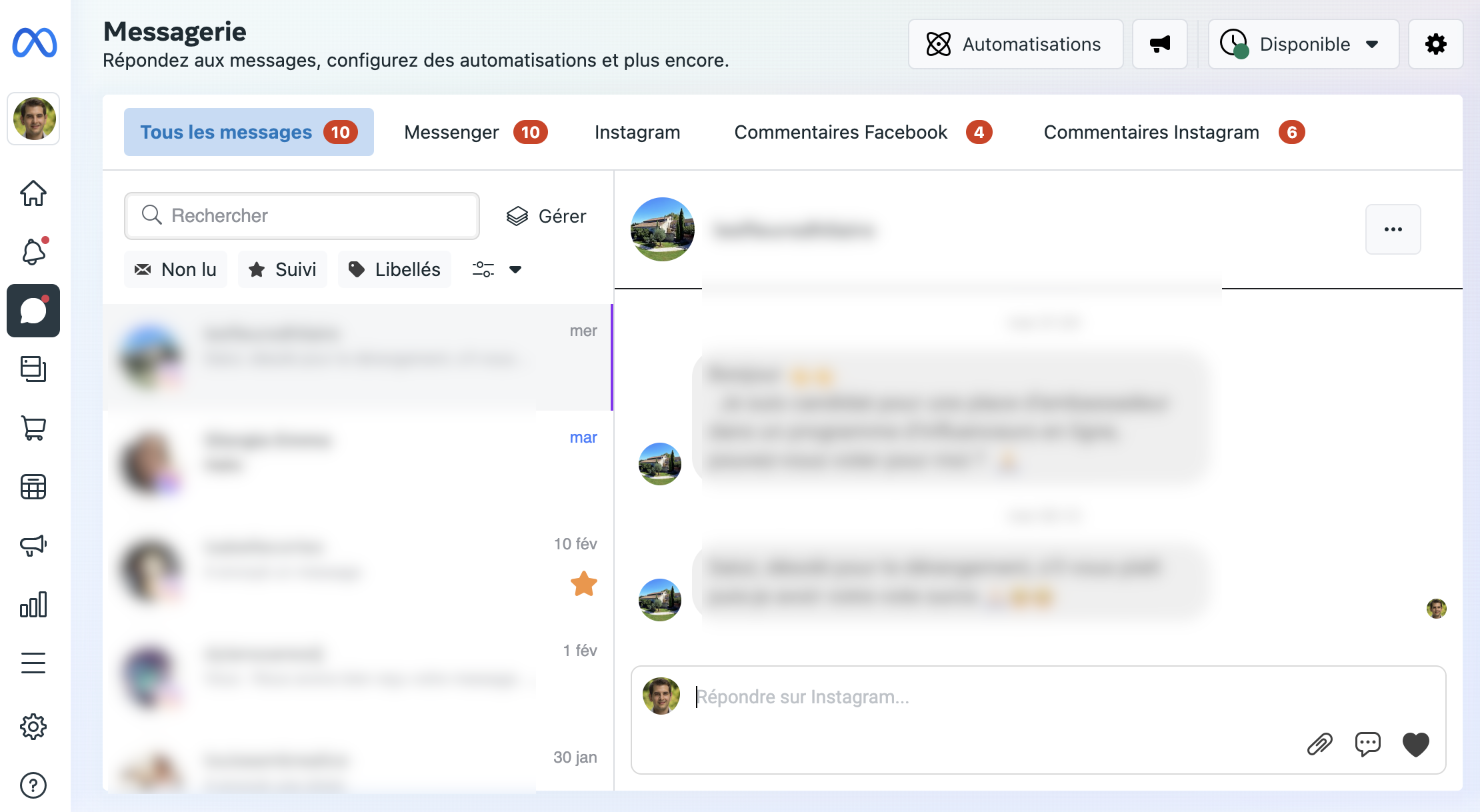The height and width of the screenshot is (812, 1480).
Task: Open Insights bar chart icon
Action: pyautogui.click(x=33, y=604)
